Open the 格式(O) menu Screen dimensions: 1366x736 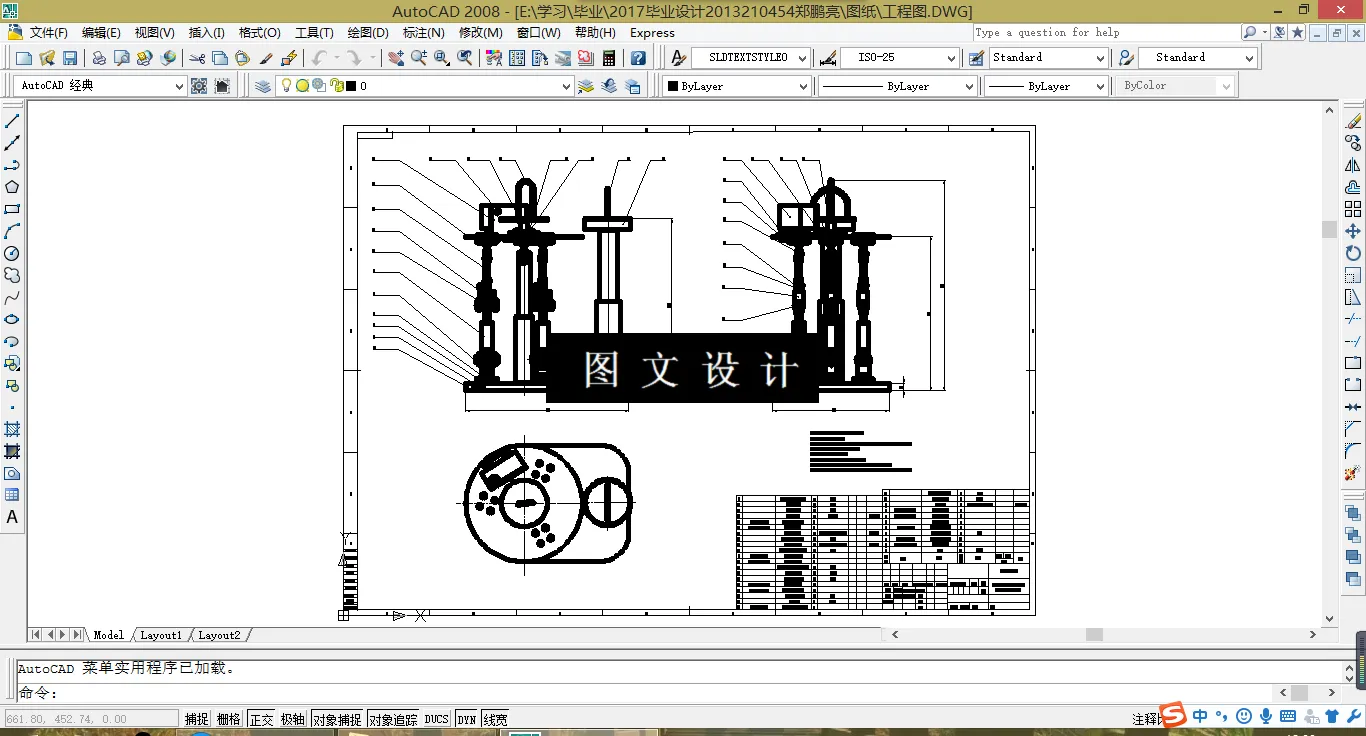tap(259, 33)
